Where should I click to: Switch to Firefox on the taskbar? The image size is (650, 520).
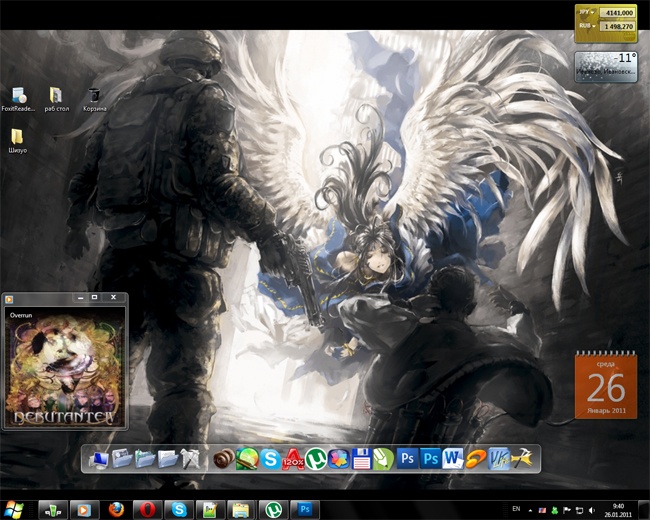point(116,510)
